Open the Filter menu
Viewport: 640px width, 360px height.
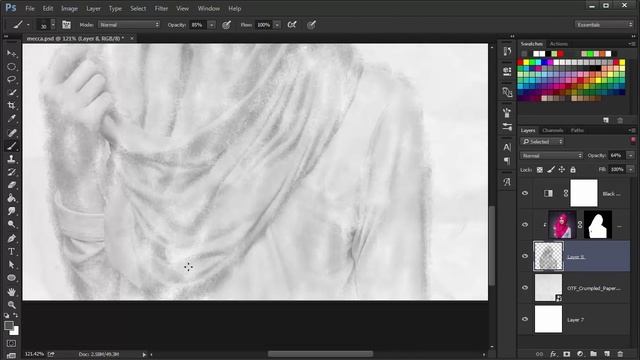coord(161,8)
